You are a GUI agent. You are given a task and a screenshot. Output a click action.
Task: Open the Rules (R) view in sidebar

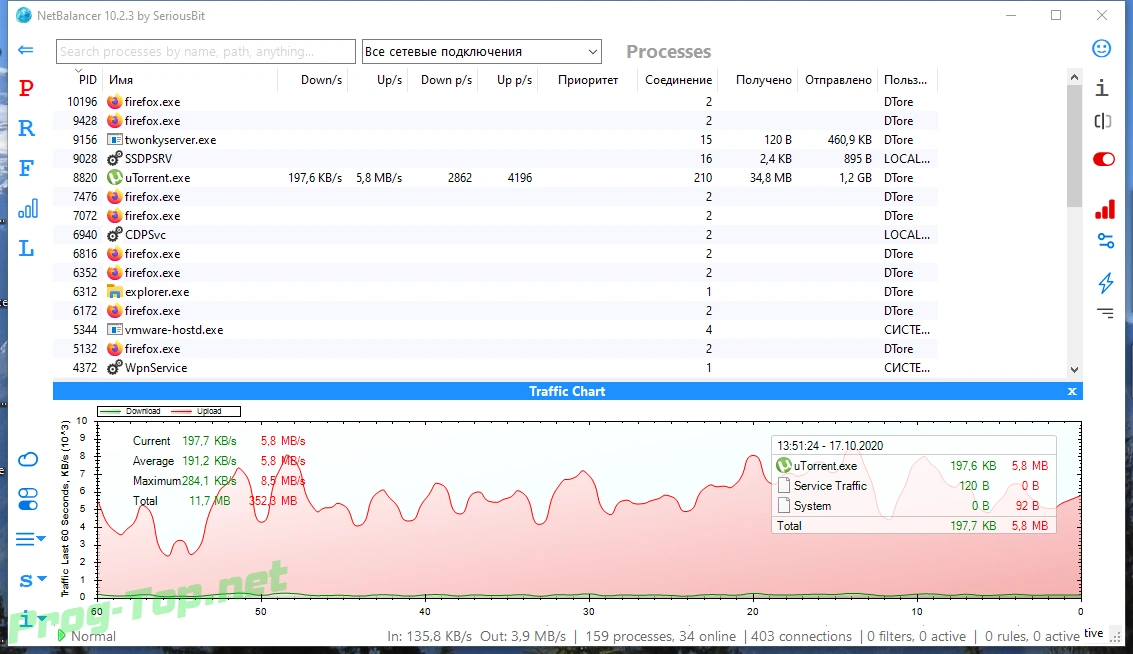click(x=26, y=128)
